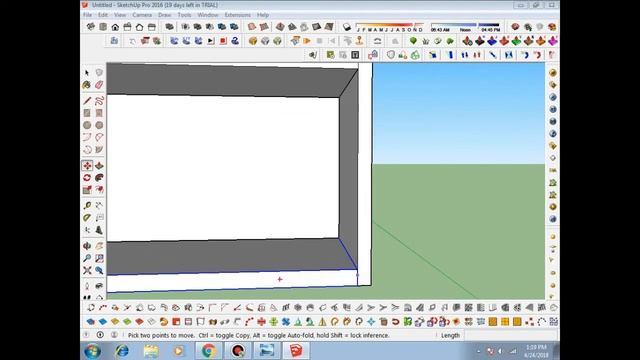Switch to Back camera view
Viewport: 640px width, 360px height.
tap(140, 27)
